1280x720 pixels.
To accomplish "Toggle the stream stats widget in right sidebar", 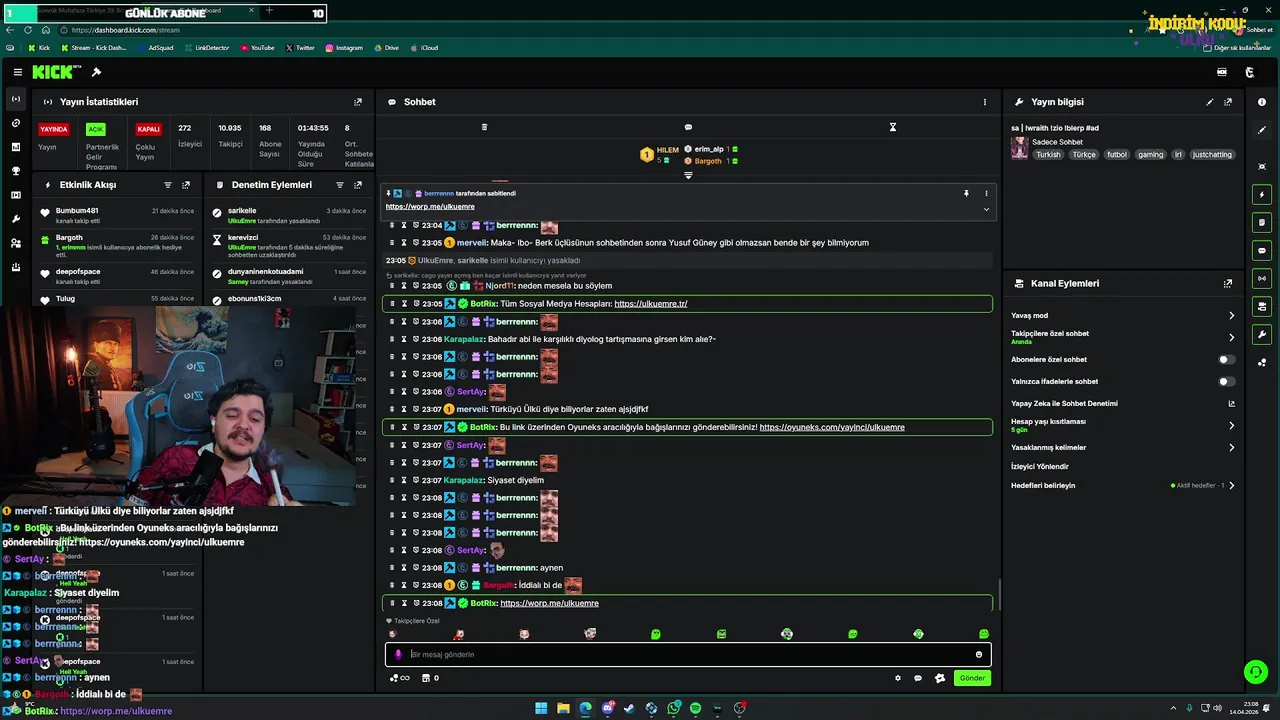I will pos(1262,278).
